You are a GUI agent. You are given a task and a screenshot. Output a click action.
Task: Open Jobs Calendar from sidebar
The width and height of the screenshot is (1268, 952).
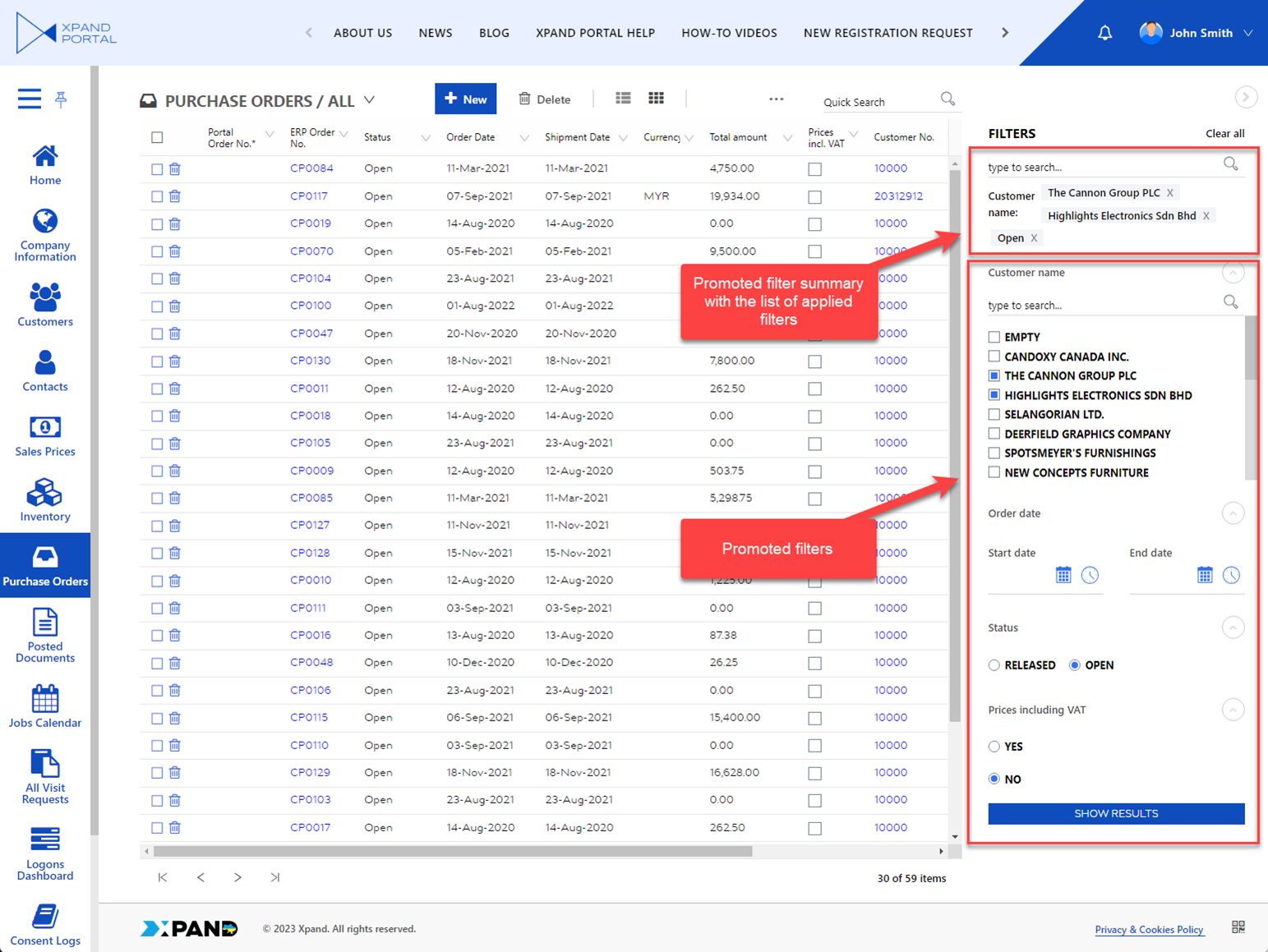44,706
